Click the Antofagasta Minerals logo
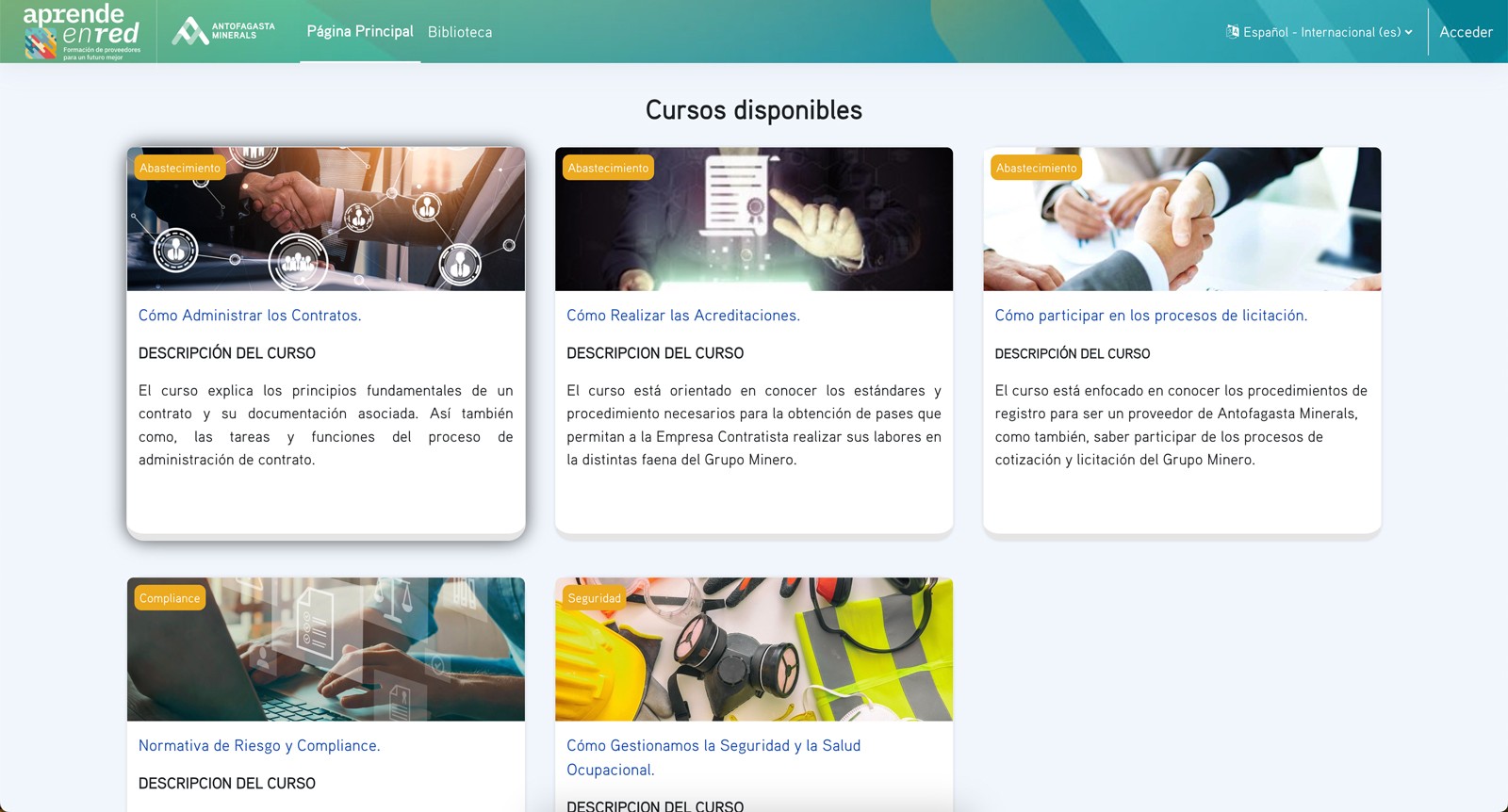The width and height of the screenshot is (1508, 812). pos(223,31)
